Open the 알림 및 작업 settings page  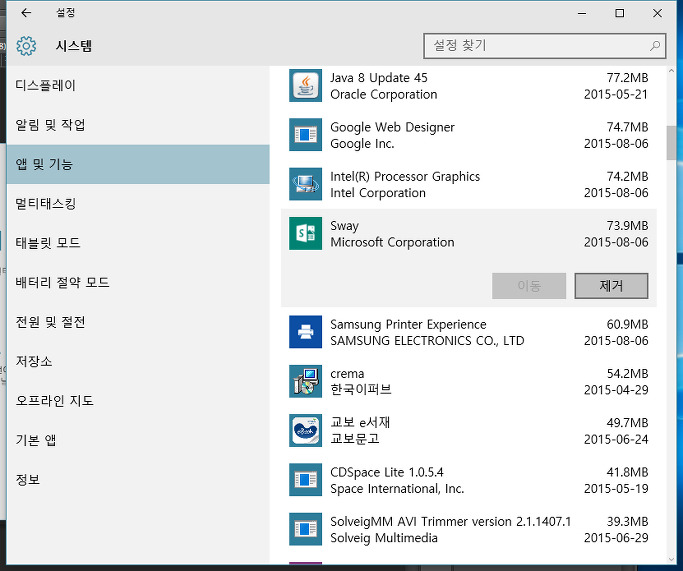click(138, 125)
